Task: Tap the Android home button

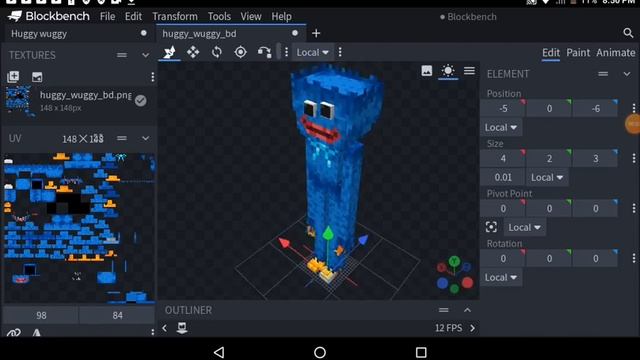Action: click(x=320, y=352)
